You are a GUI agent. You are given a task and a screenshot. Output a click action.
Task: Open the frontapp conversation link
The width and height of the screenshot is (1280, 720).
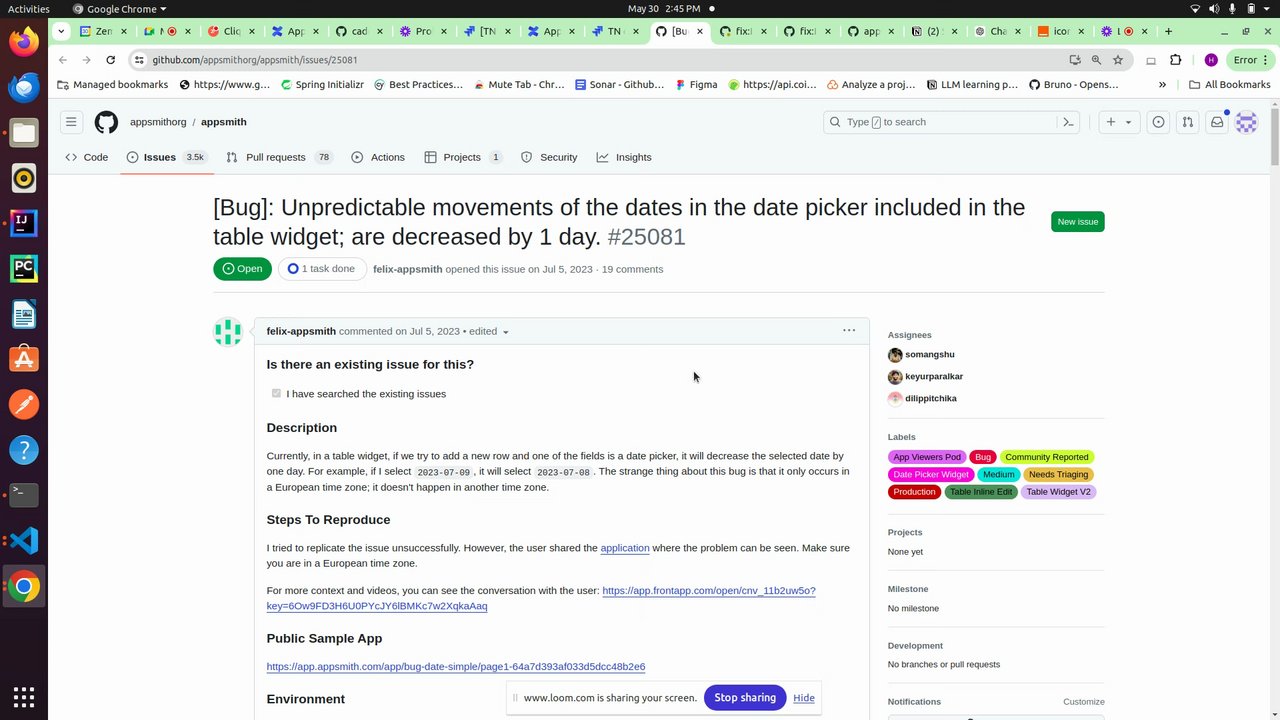click(541, 598)
